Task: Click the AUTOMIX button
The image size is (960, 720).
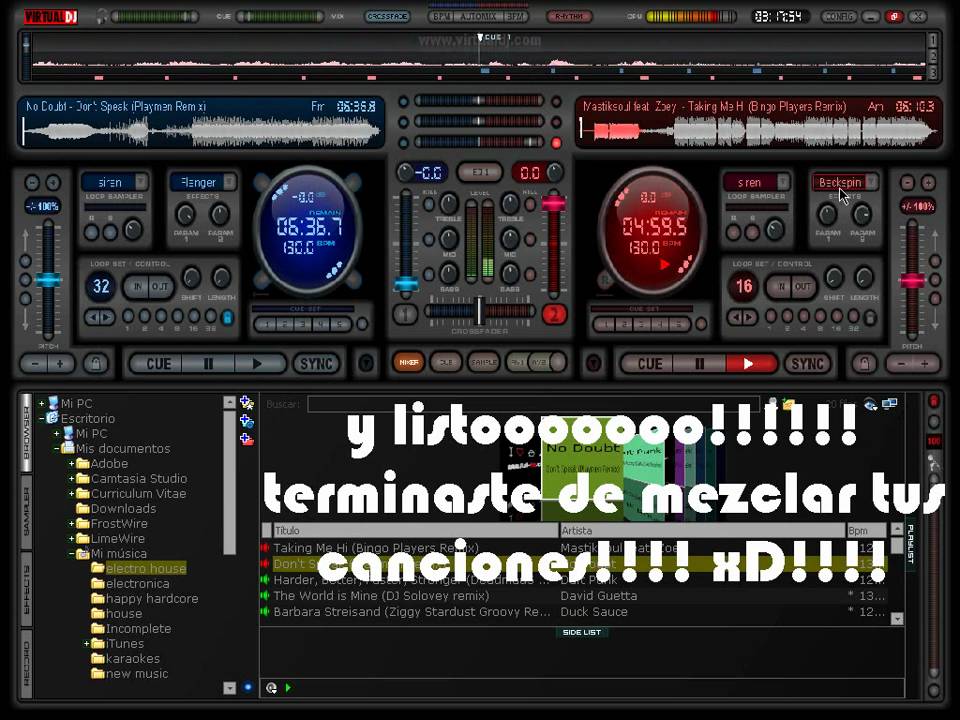Action: 478,17
